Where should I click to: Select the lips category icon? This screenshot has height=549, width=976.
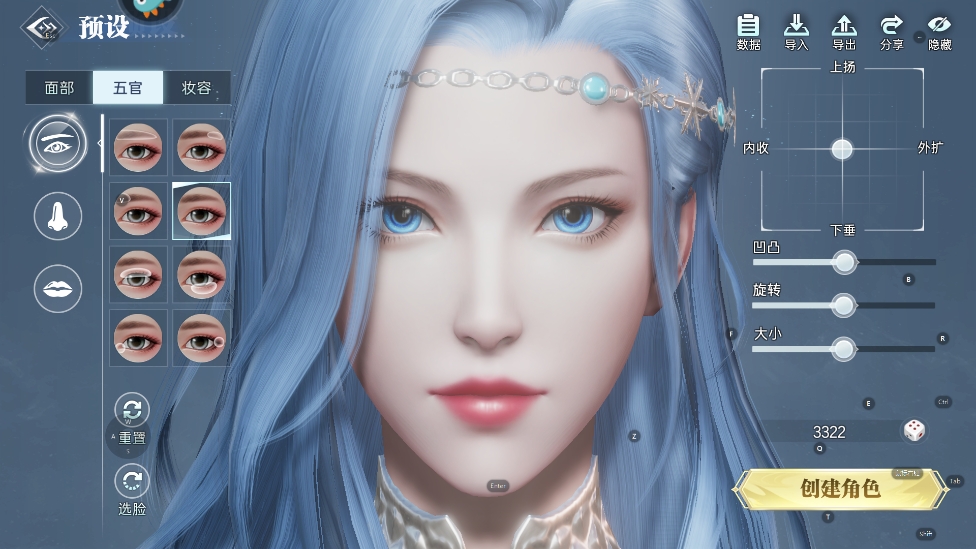point(57,289)
